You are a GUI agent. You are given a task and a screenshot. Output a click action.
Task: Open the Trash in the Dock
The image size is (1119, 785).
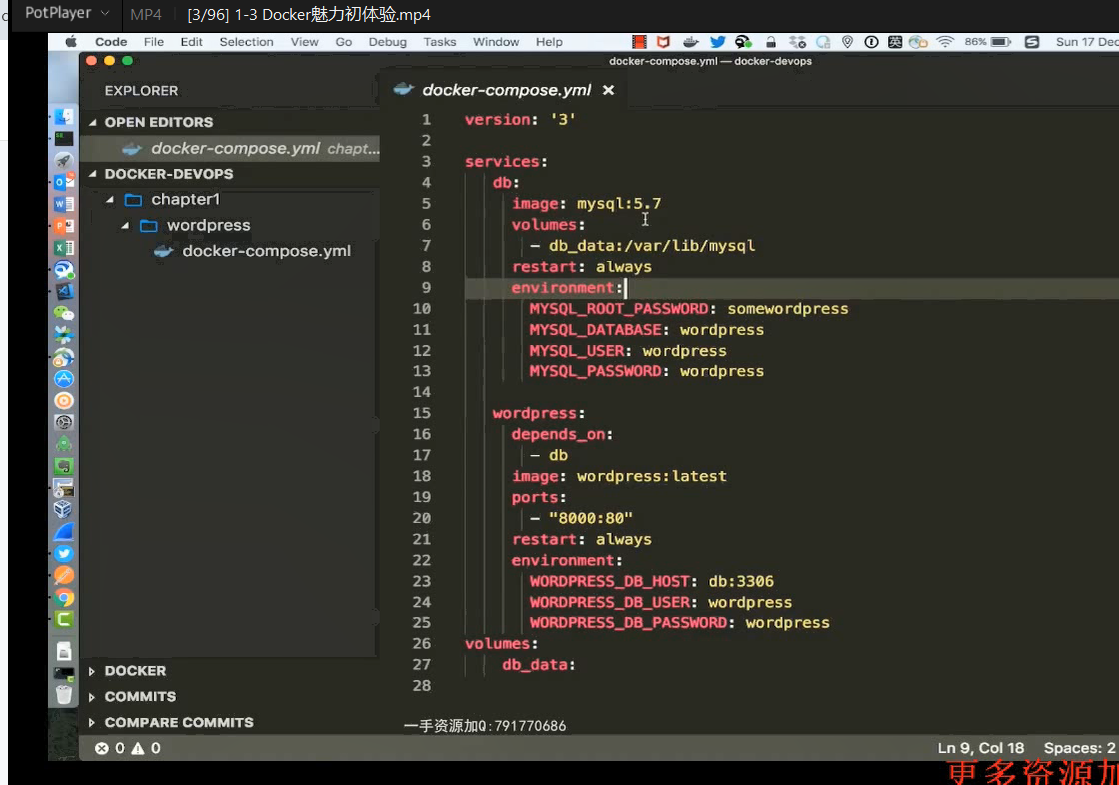pyautogui.click(x=64, y=694)
